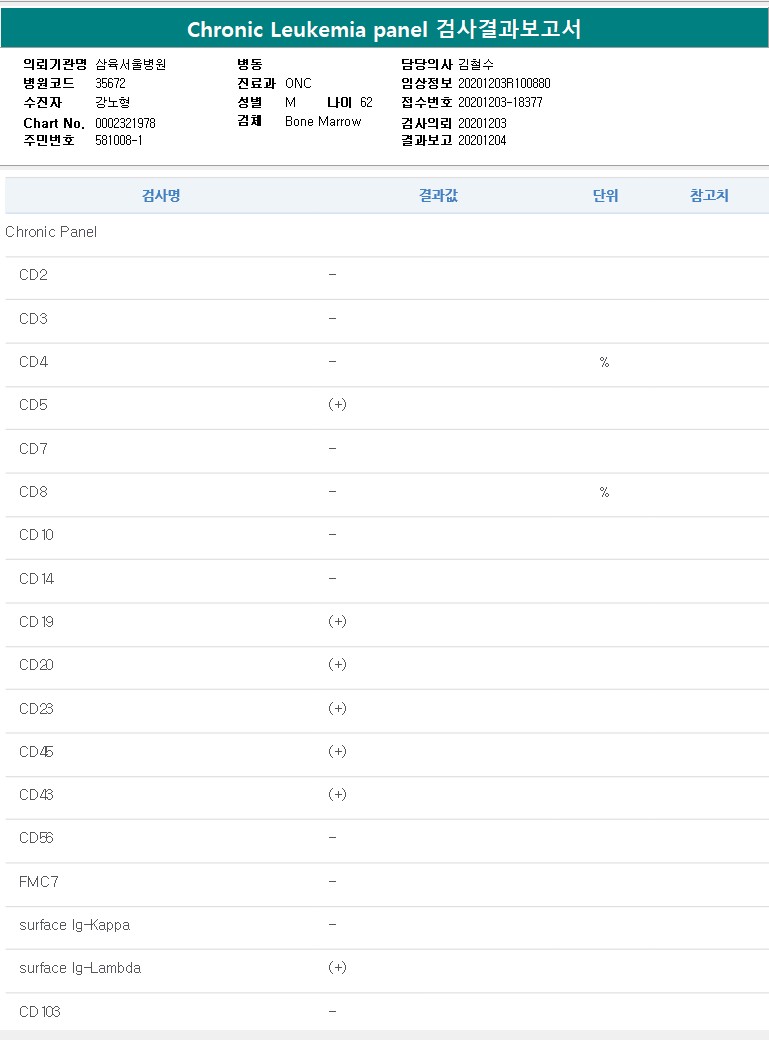Viewport: 769px width, 1040px height.
Task: Click the 결과값 column header
Action: (439, 196)
